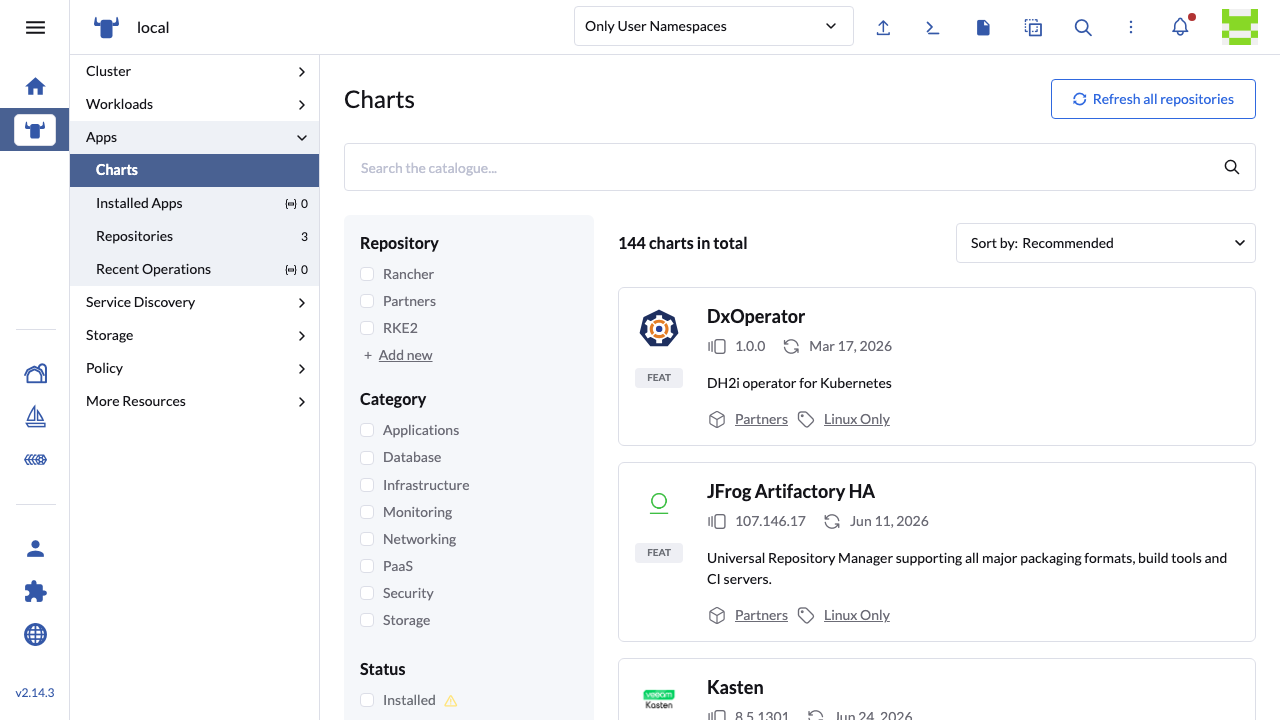Expand the More Resources section
The image size is (1280, 720).
(194, 401)
